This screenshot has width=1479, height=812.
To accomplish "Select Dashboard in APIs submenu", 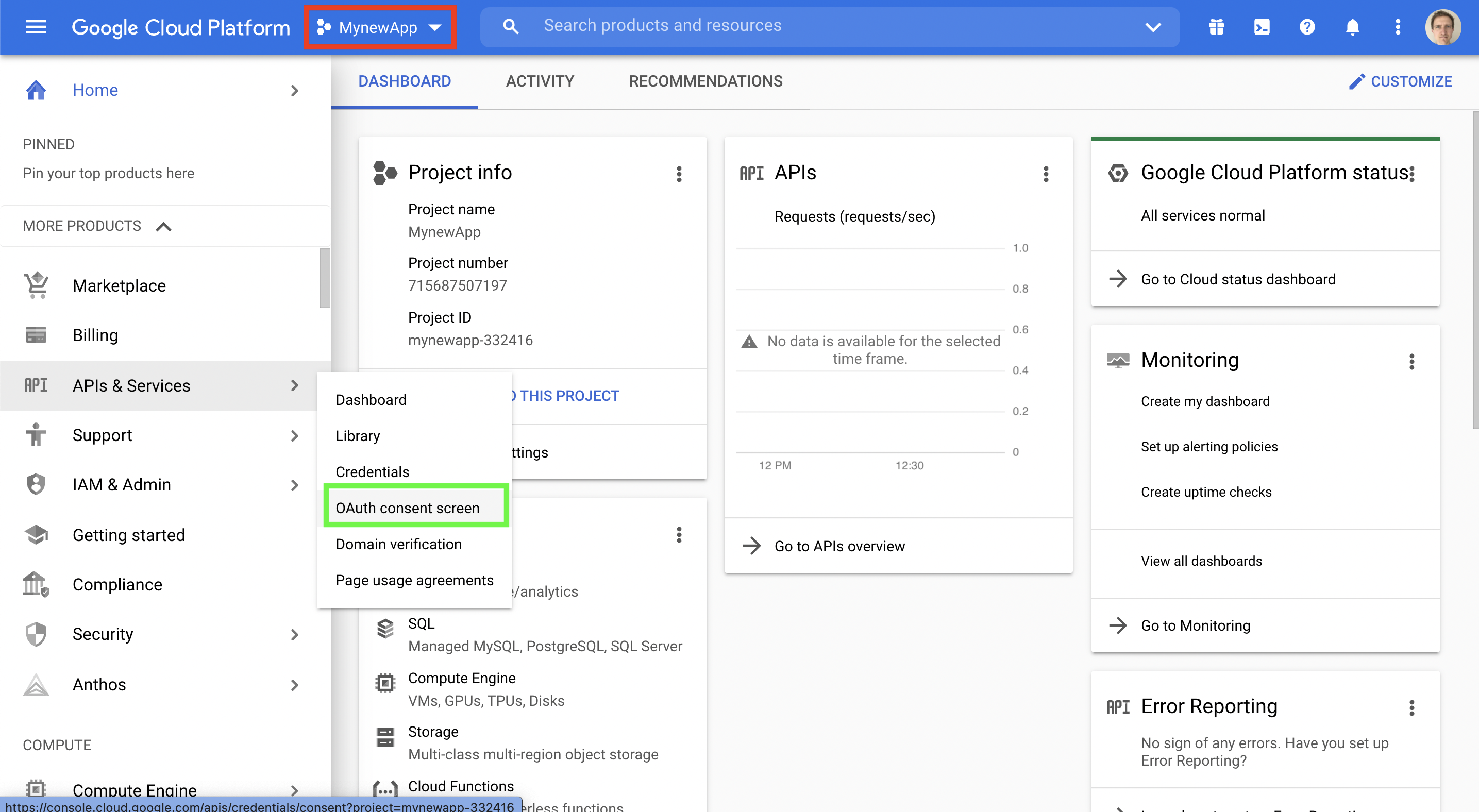I will (371, 399).
